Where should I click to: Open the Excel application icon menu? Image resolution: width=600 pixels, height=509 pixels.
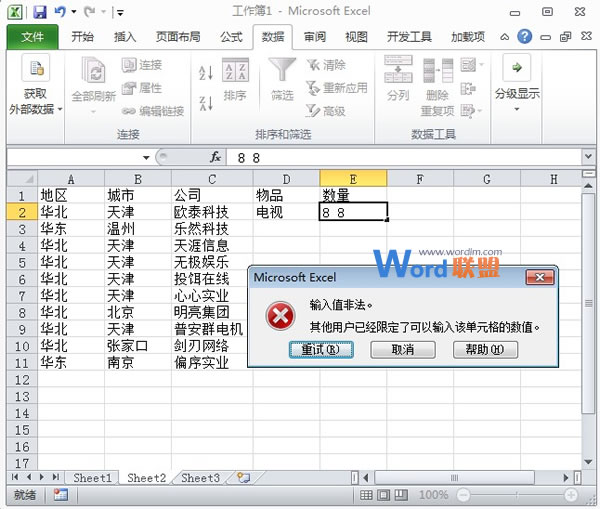tap(15, 12)
